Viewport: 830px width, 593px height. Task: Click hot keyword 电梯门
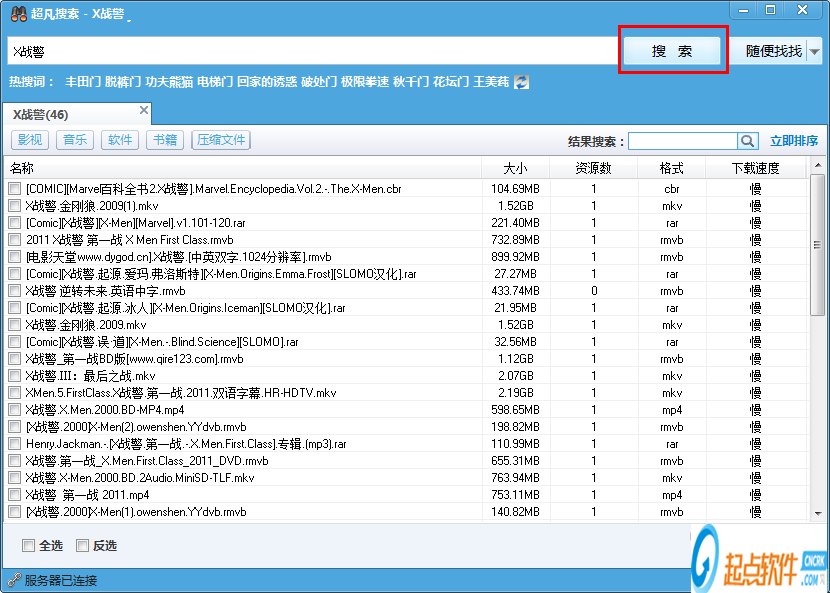(x=215, y=82)
